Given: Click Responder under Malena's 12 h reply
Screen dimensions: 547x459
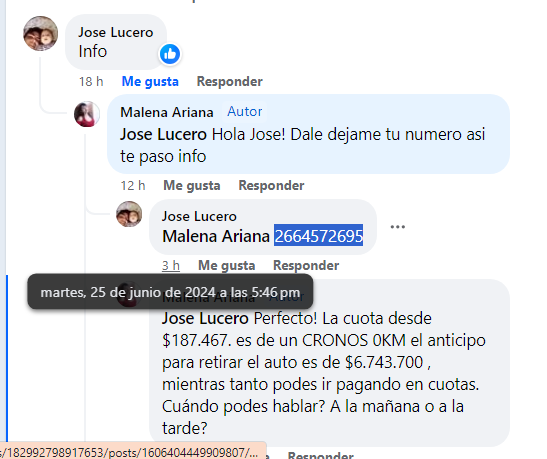Looking at the screenshot, I should pyautogui.click(x=271, y=185).
